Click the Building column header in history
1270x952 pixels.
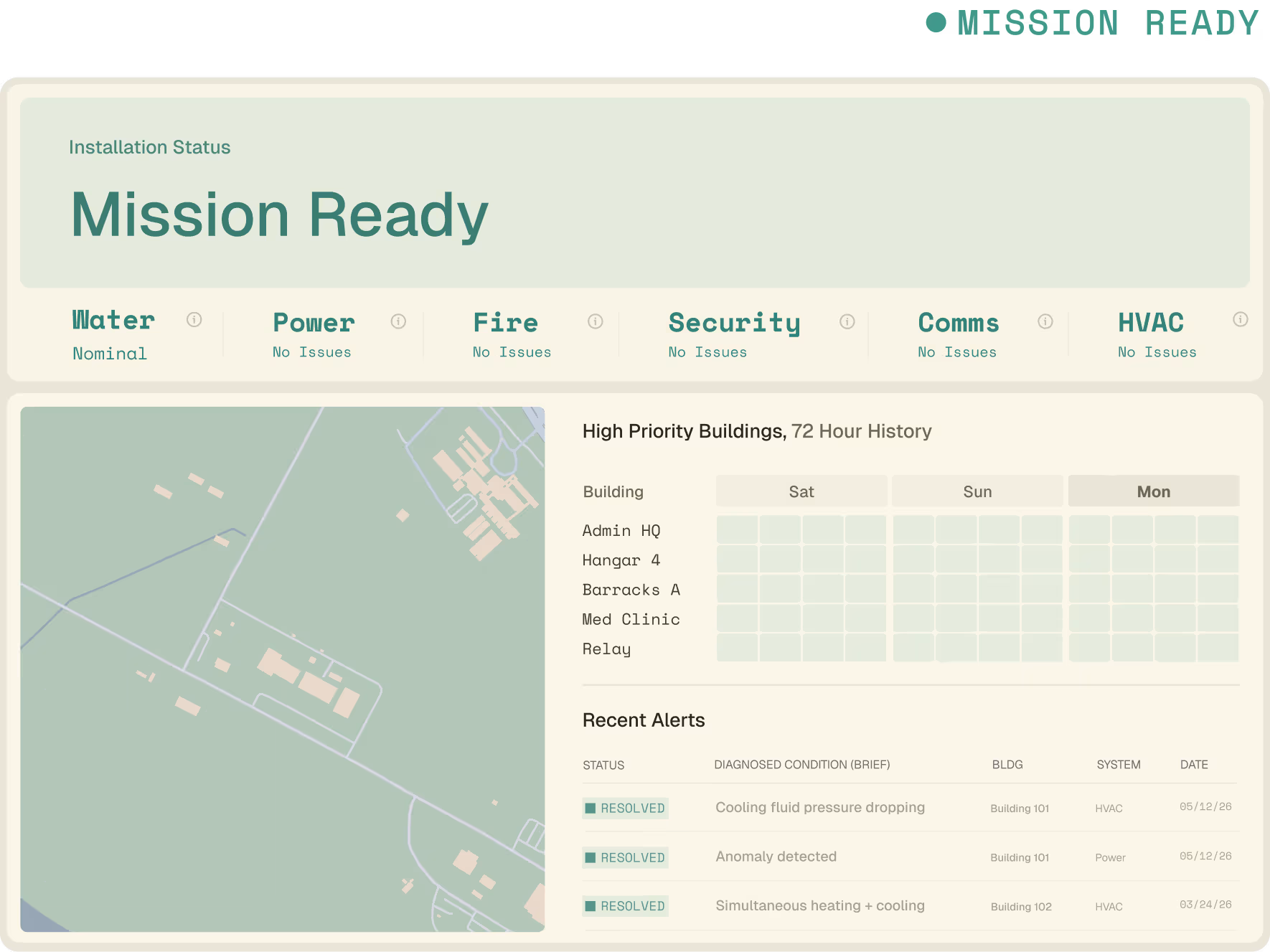pyautogui.click(x=613, y=491)
